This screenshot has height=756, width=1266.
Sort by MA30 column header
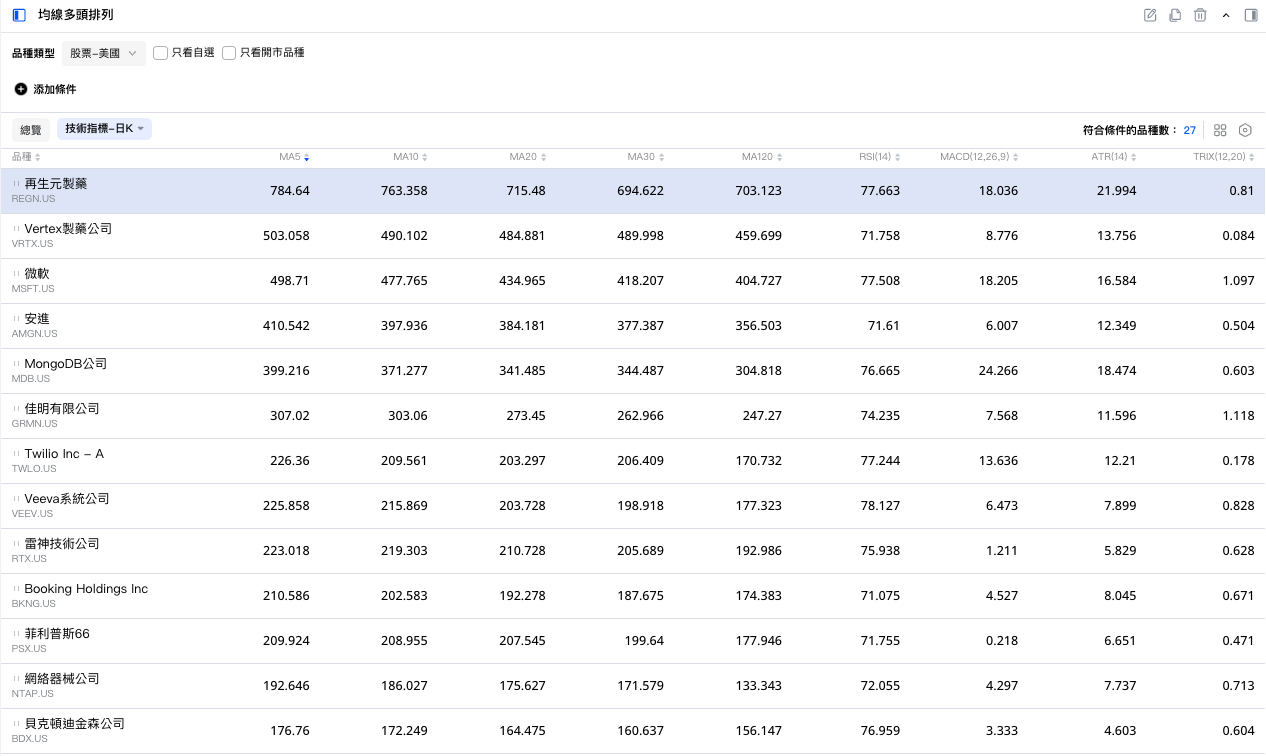point(646,157)
